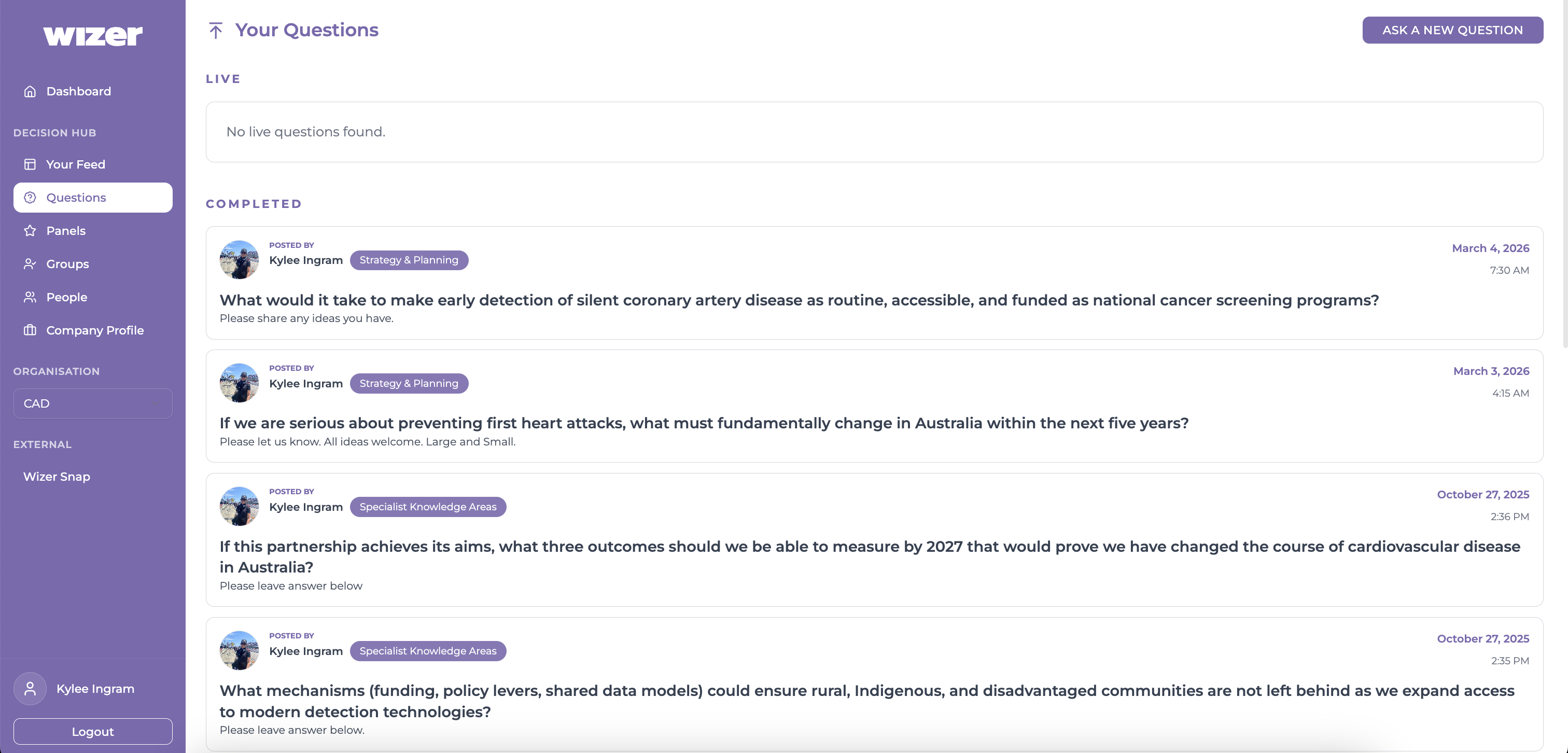Click the Panels star icon
The width and height of the screenshot is (1568, 753).
(30, 231)
